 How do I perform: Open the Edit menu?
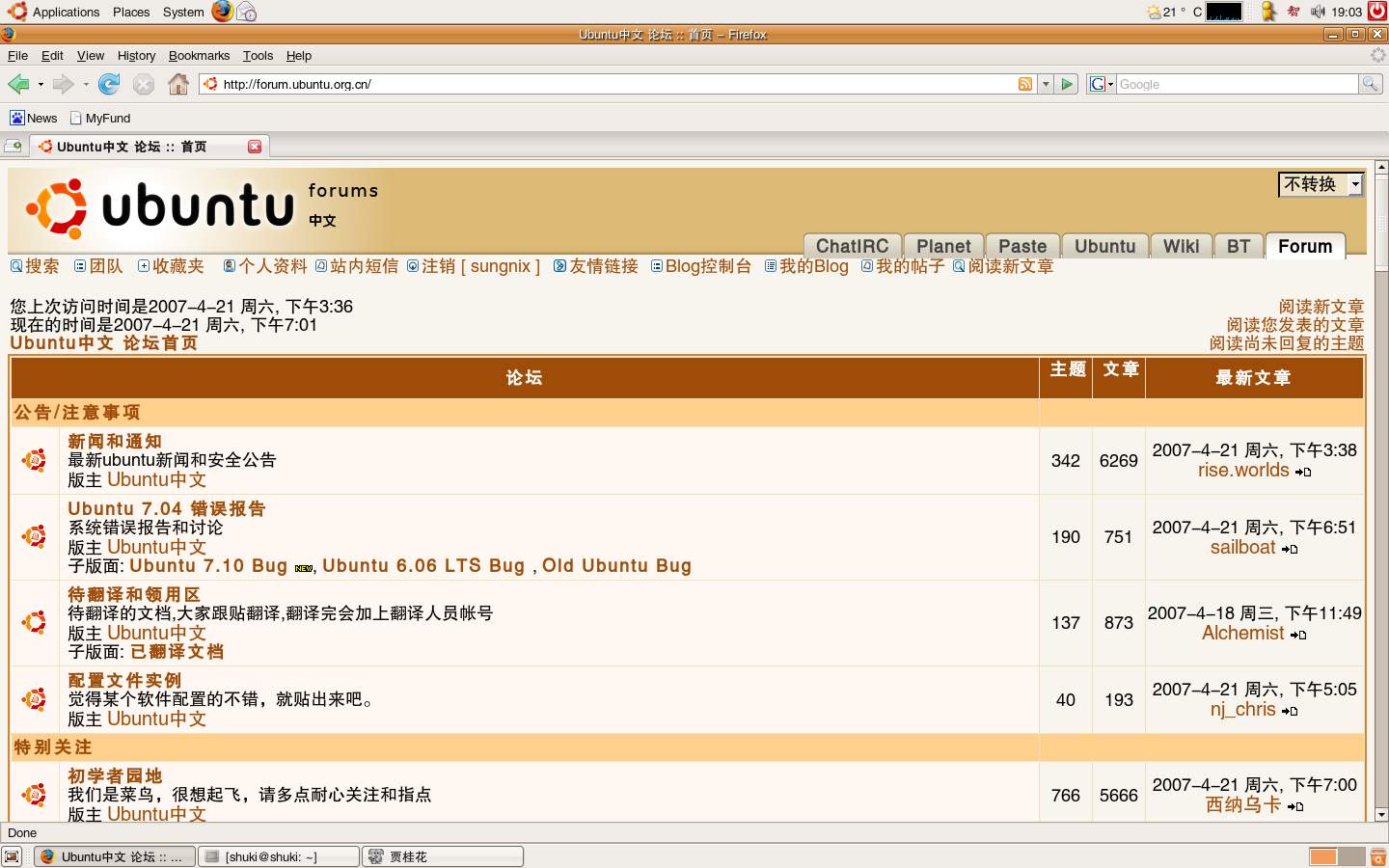(x=52, y=56)
